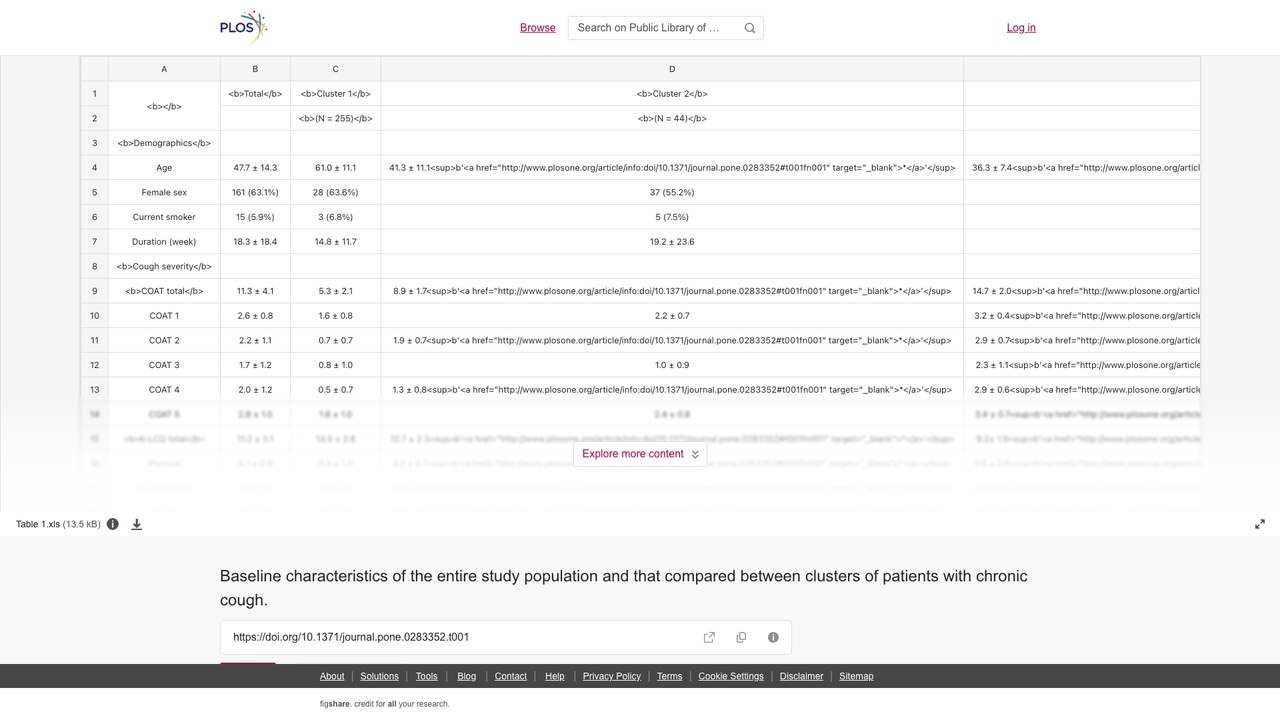
Task: Click the '37 (55.2%)' cell
Action: 672,192
